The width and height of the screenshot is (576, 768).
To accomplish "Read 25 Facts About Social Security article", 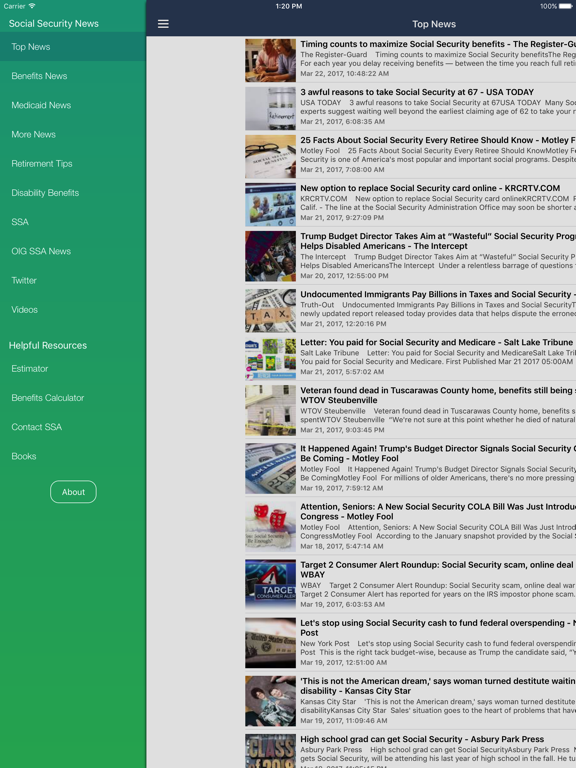I will tap(410, 156).
